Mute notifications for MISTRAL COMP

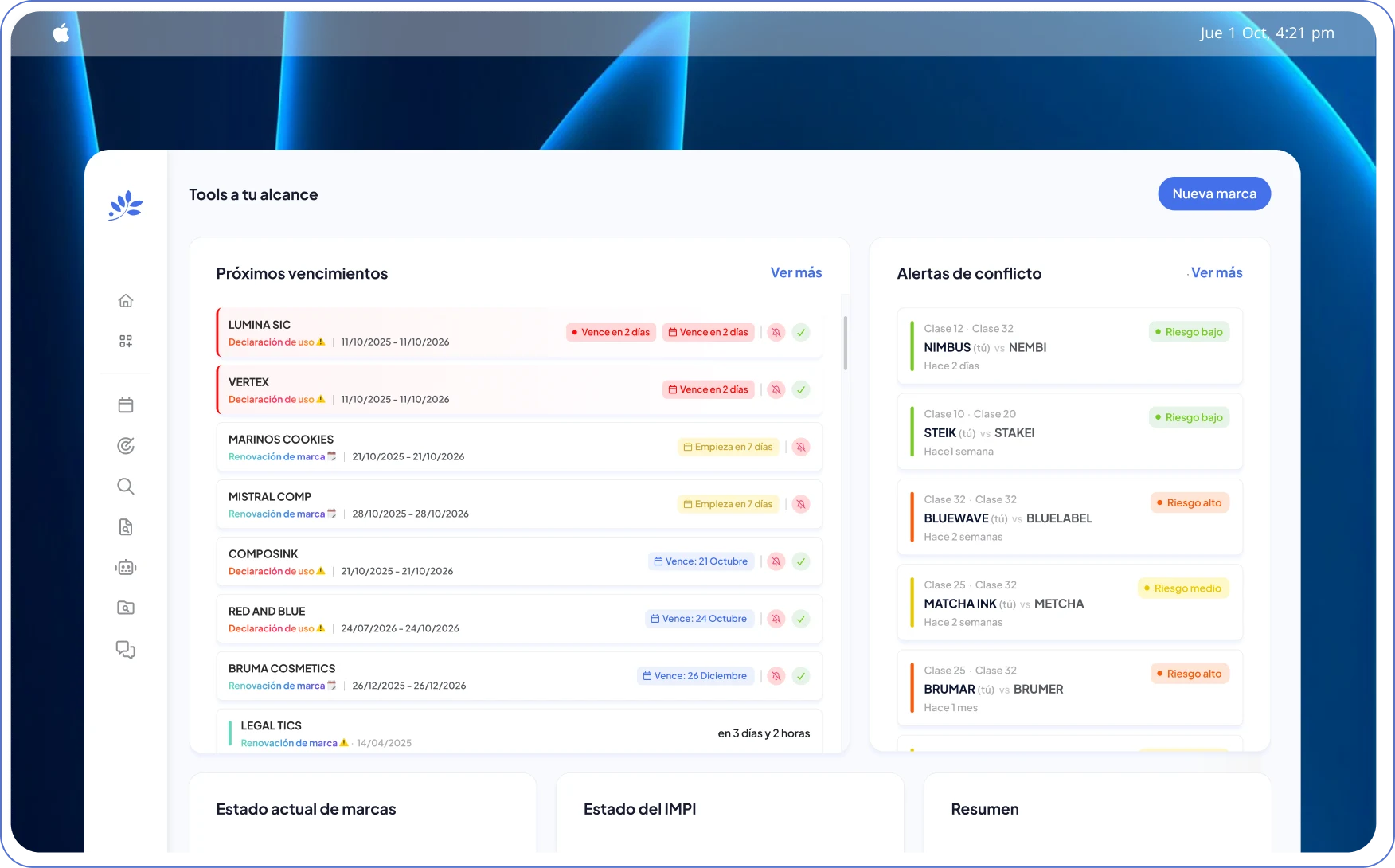click(x=801, y=504)
